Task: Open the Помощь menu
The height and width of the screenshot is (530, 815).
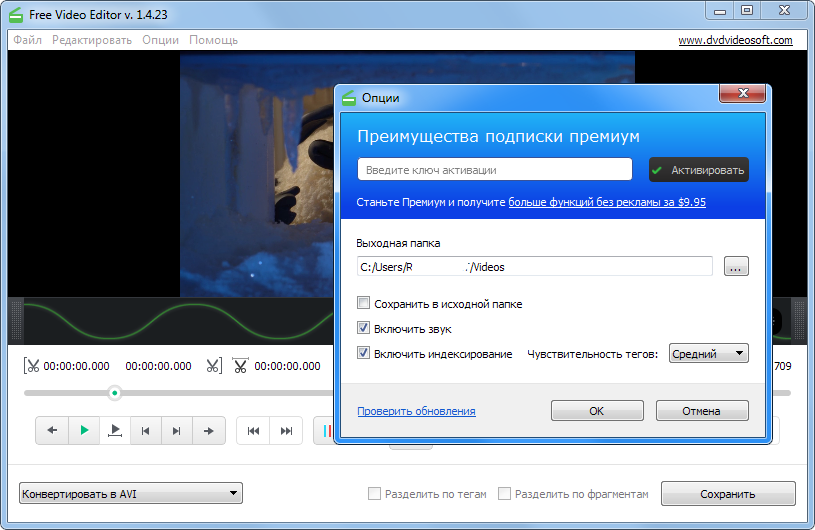Action: 213,40
